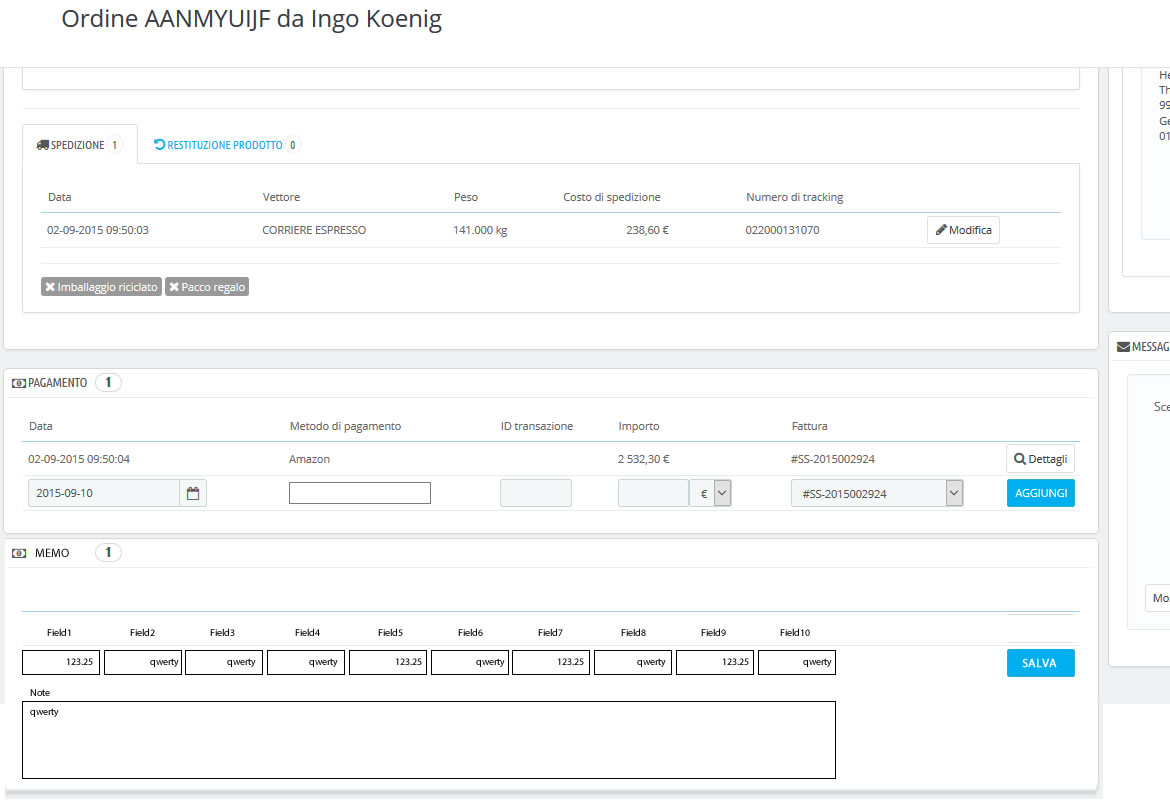Click the Metodo di pagamento column header

(x=345, y=426)
